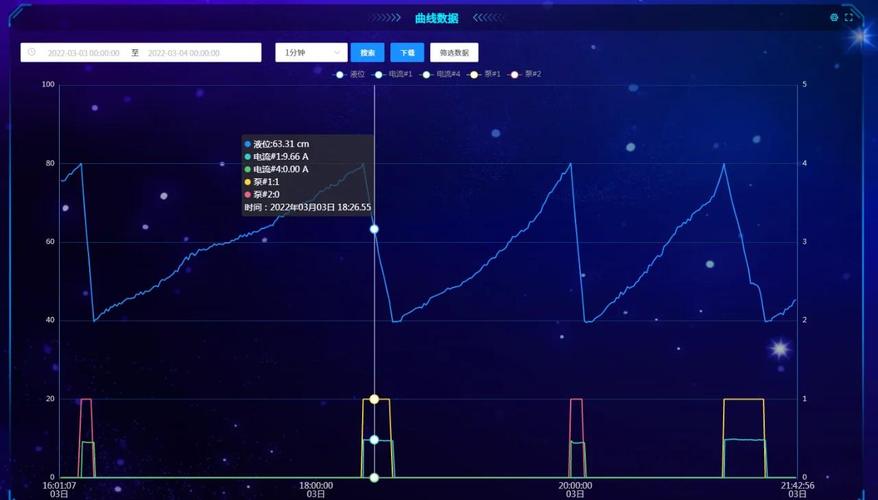
Task: Toggle the 液位 series in the legend
Action: pyautogui.click(x=349, y=74)
